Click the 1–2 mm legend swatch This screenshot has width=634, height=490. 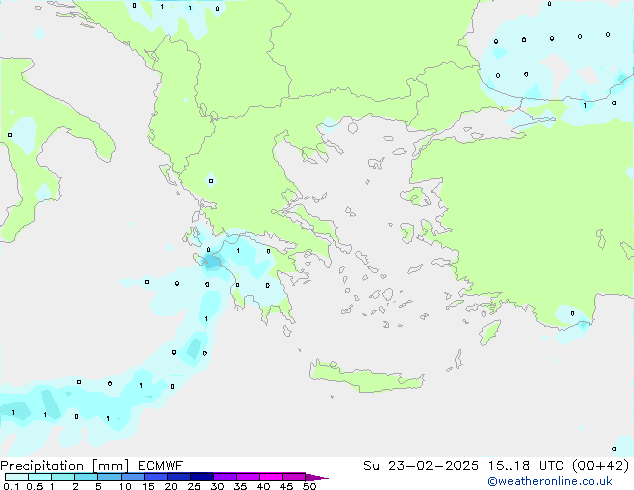coord(63,477)
